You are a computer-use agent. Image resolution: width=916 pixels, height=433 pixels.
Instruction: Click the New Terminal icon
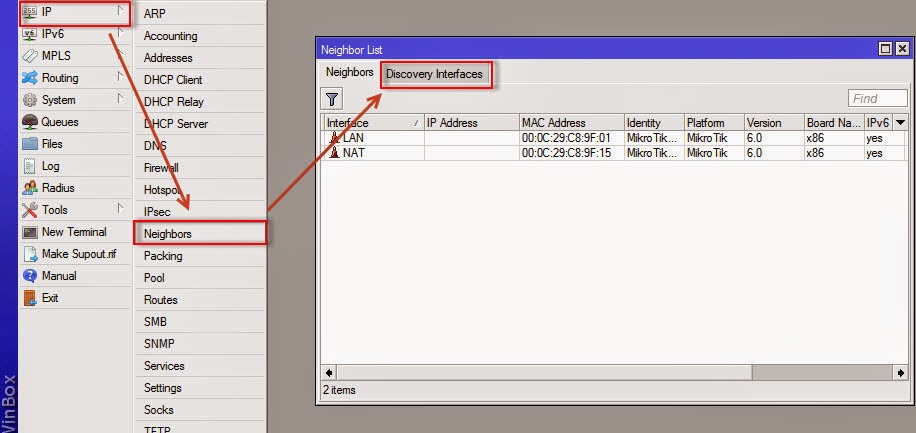pos(30,232)
